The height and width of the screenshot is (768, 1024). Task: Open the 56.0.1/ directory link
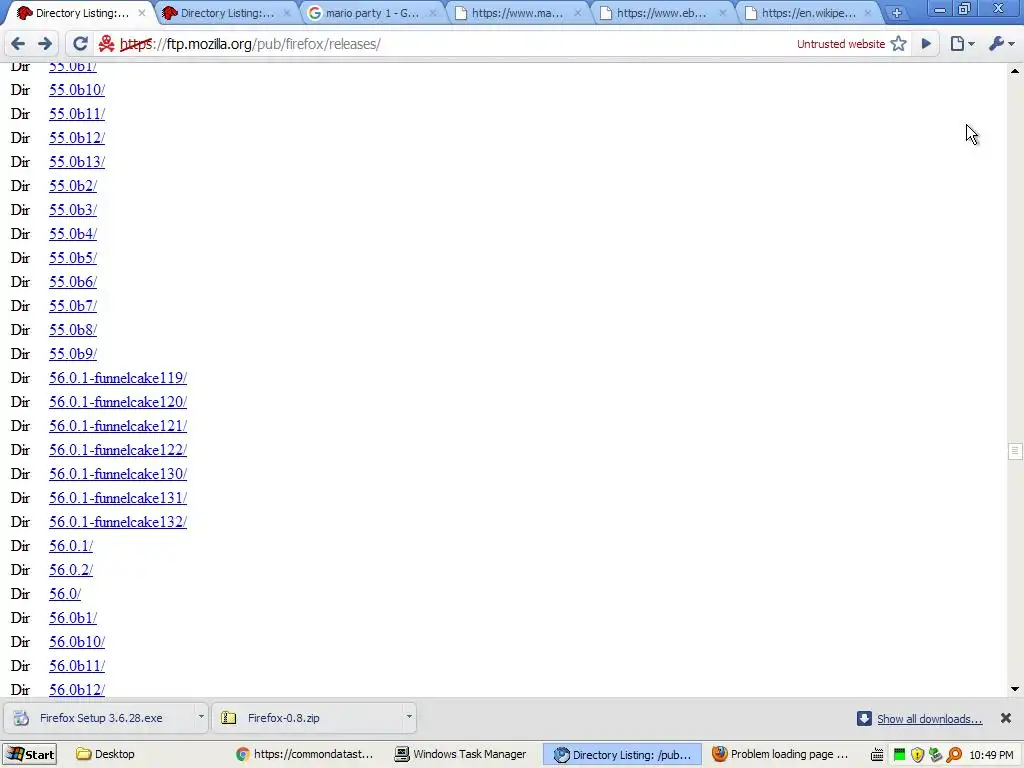(71, 545)
